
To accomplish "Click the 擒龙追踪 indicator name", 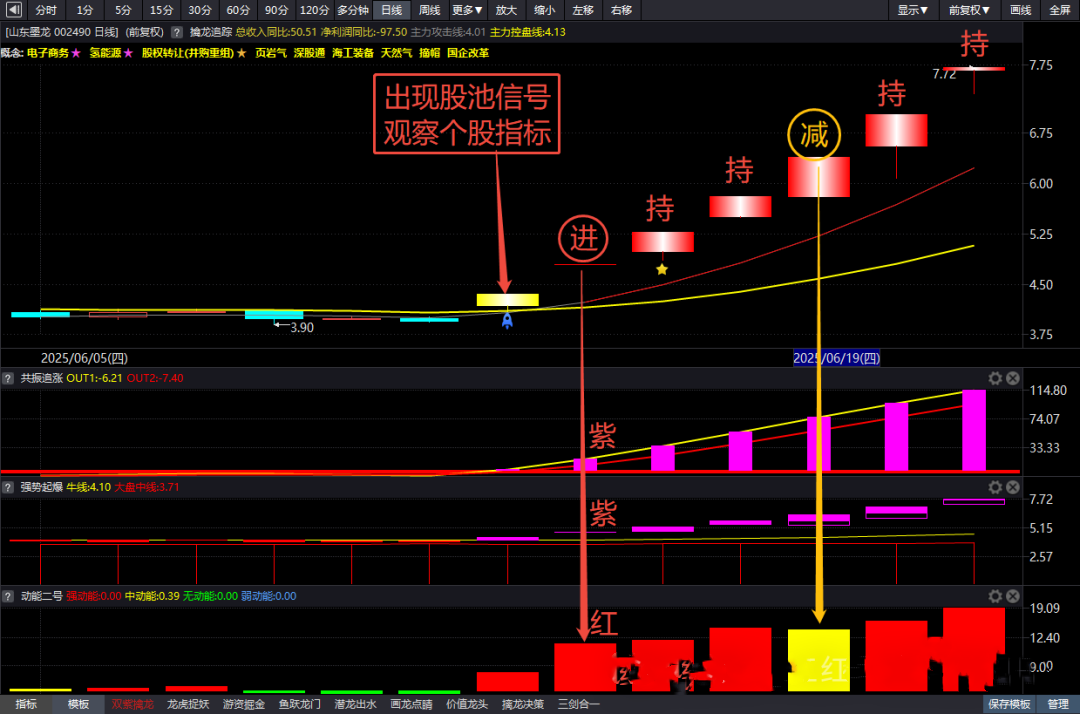I will tap(211, 32).
